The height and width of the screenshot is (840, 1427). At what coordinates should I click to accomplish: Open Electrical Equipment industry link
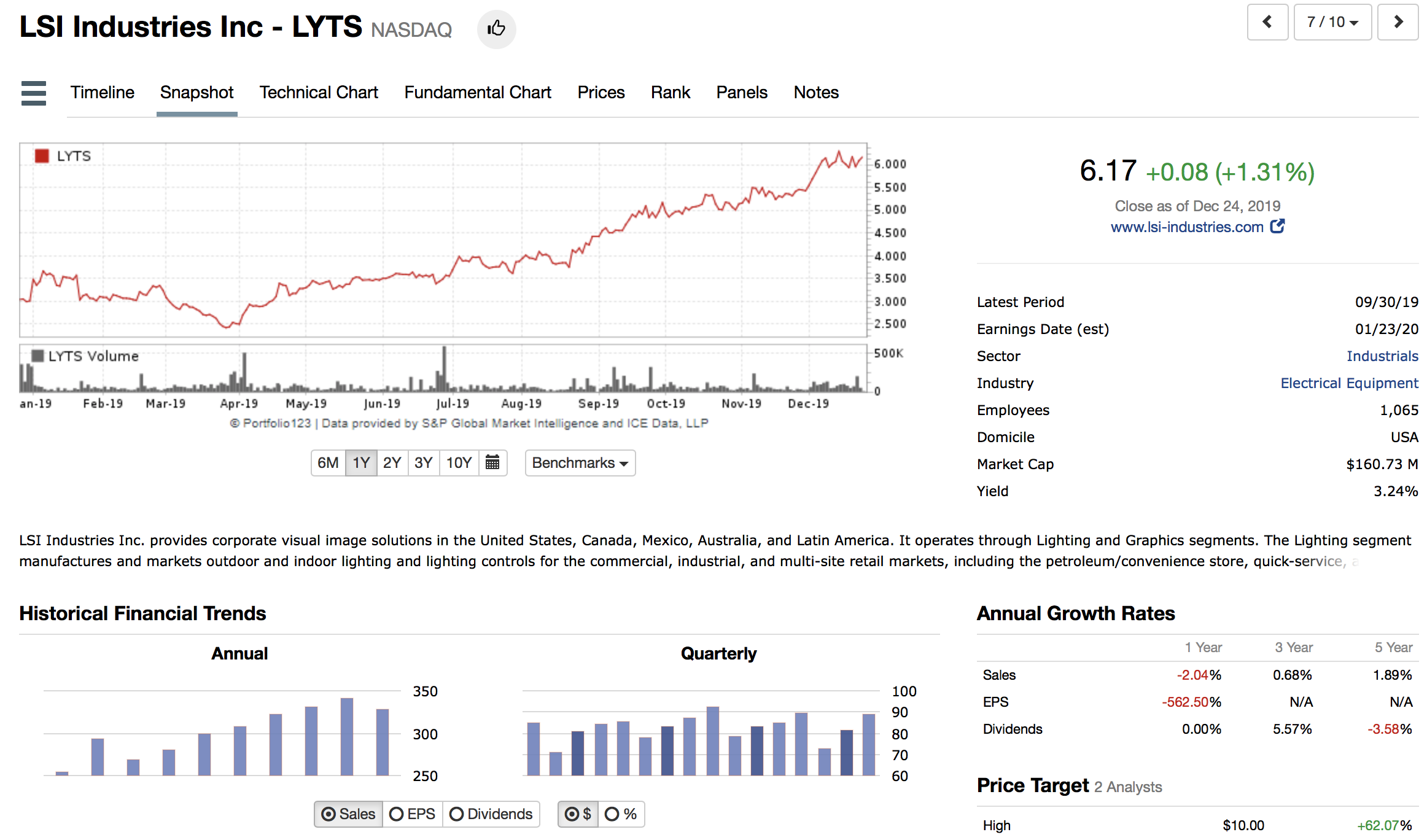[x=1348, y=383]
